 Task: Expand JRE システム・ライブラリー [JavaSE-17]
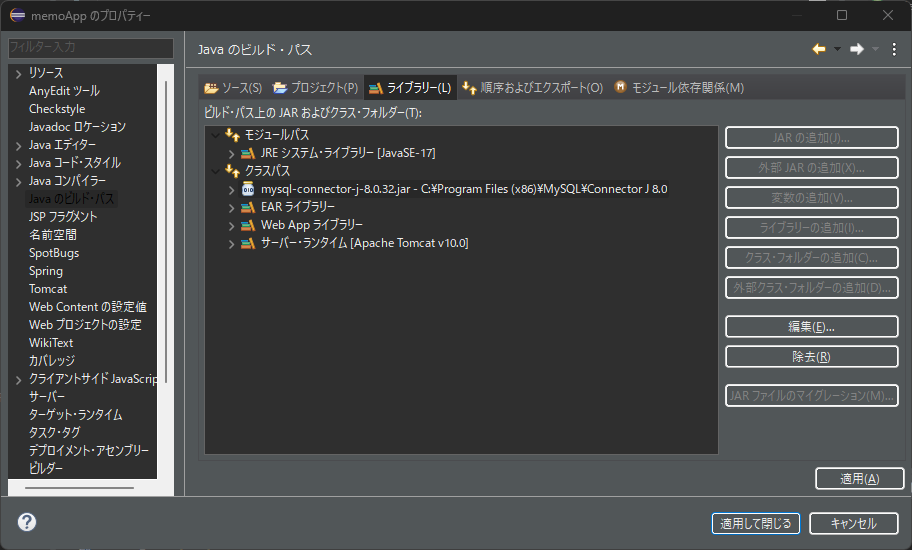[x=231, y=153]
